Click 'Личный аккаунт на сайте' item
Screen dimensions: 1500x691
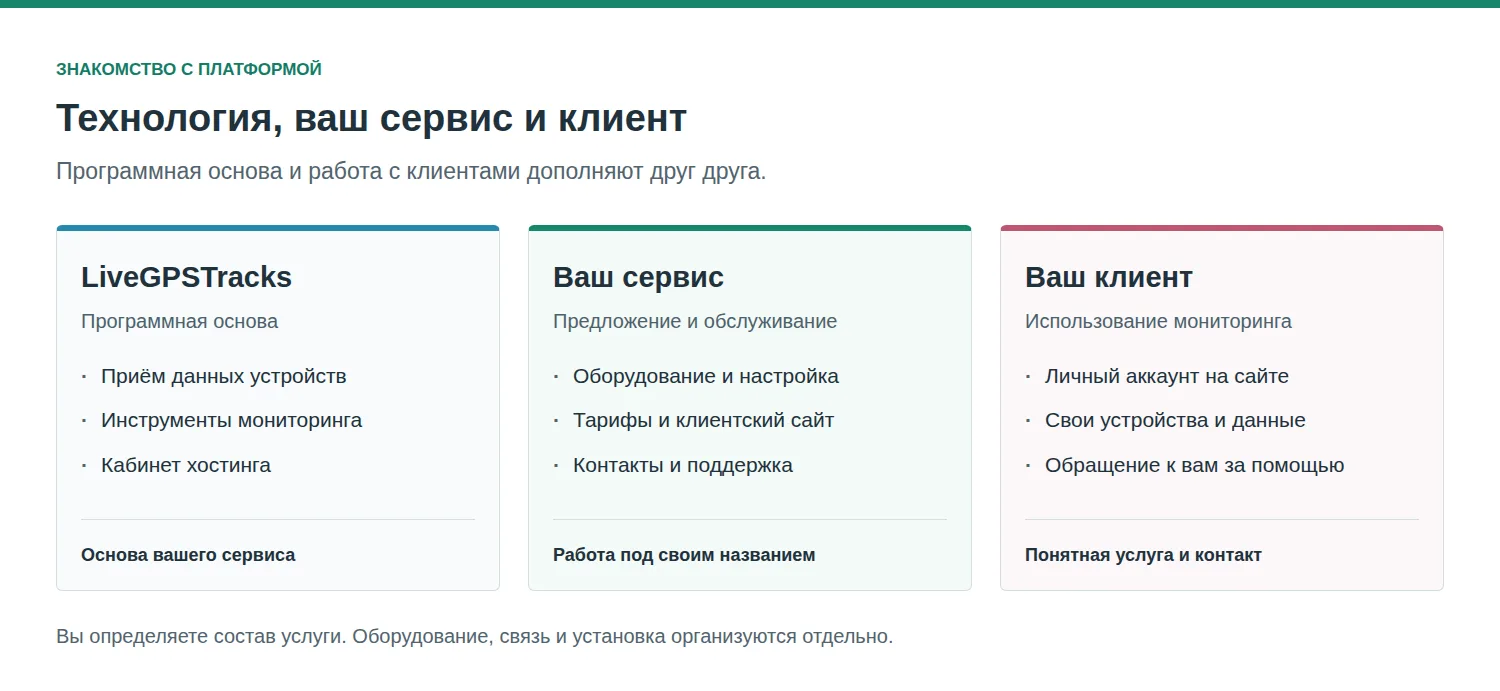pos(1167,376)
